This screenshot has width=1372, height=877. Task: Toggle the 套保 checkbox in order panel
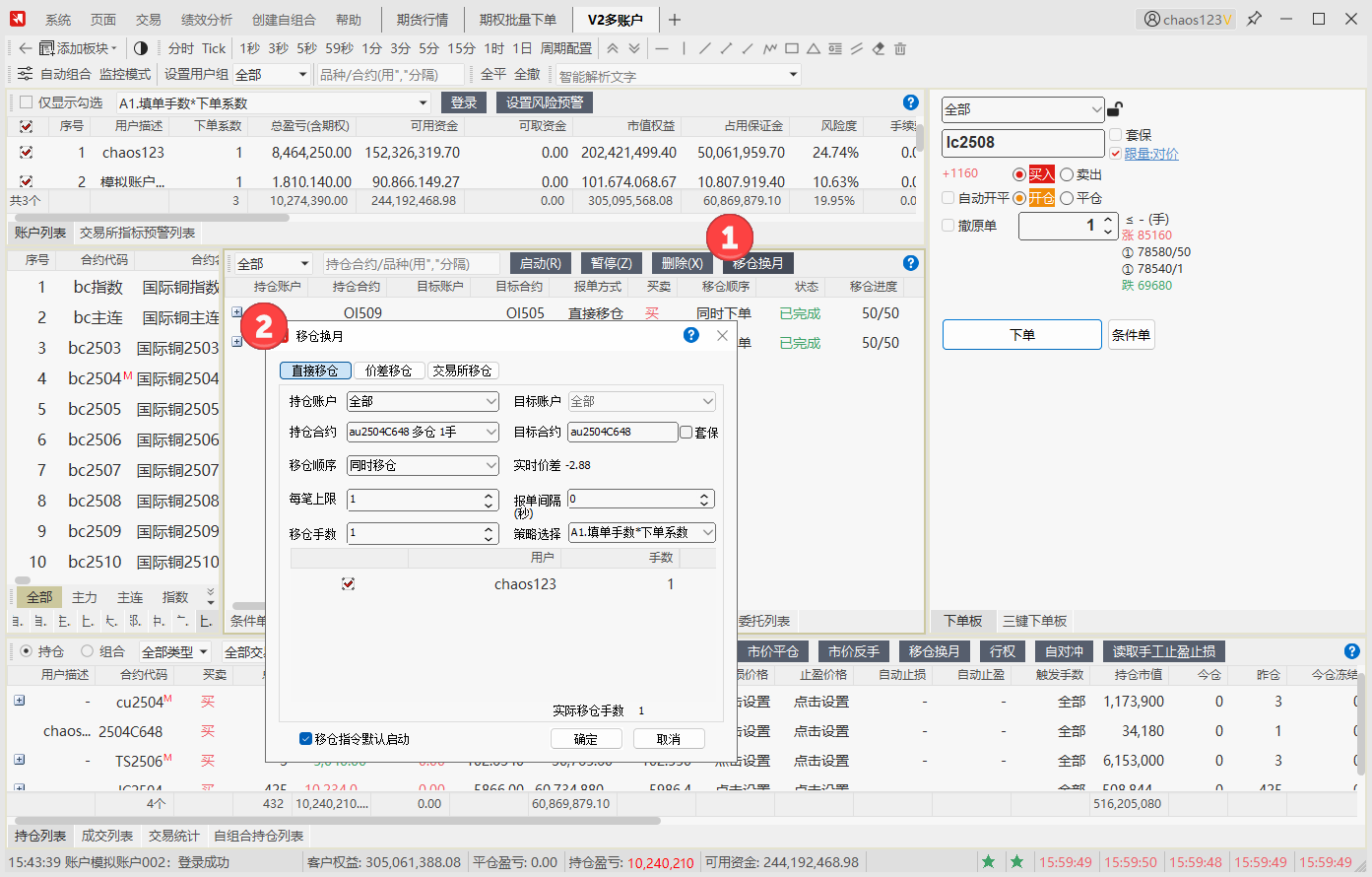[x=1115, y=135]
